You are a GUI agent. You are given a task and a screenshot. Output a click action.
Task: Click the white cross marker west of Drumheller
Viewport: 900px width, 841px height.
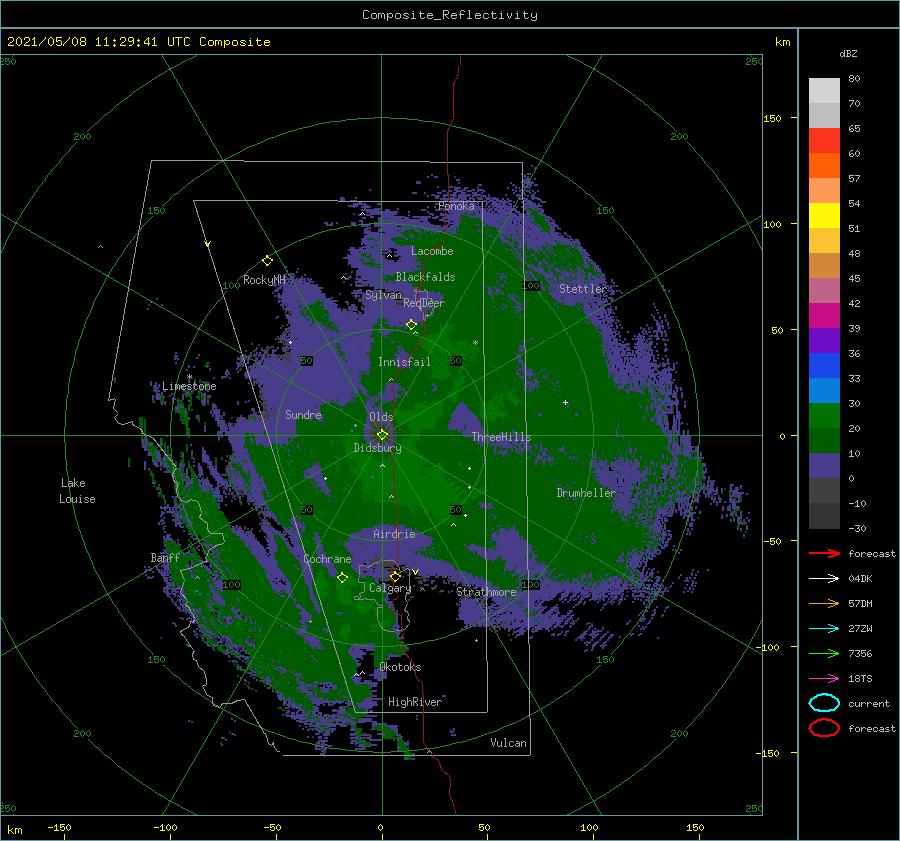click(565, 402)
